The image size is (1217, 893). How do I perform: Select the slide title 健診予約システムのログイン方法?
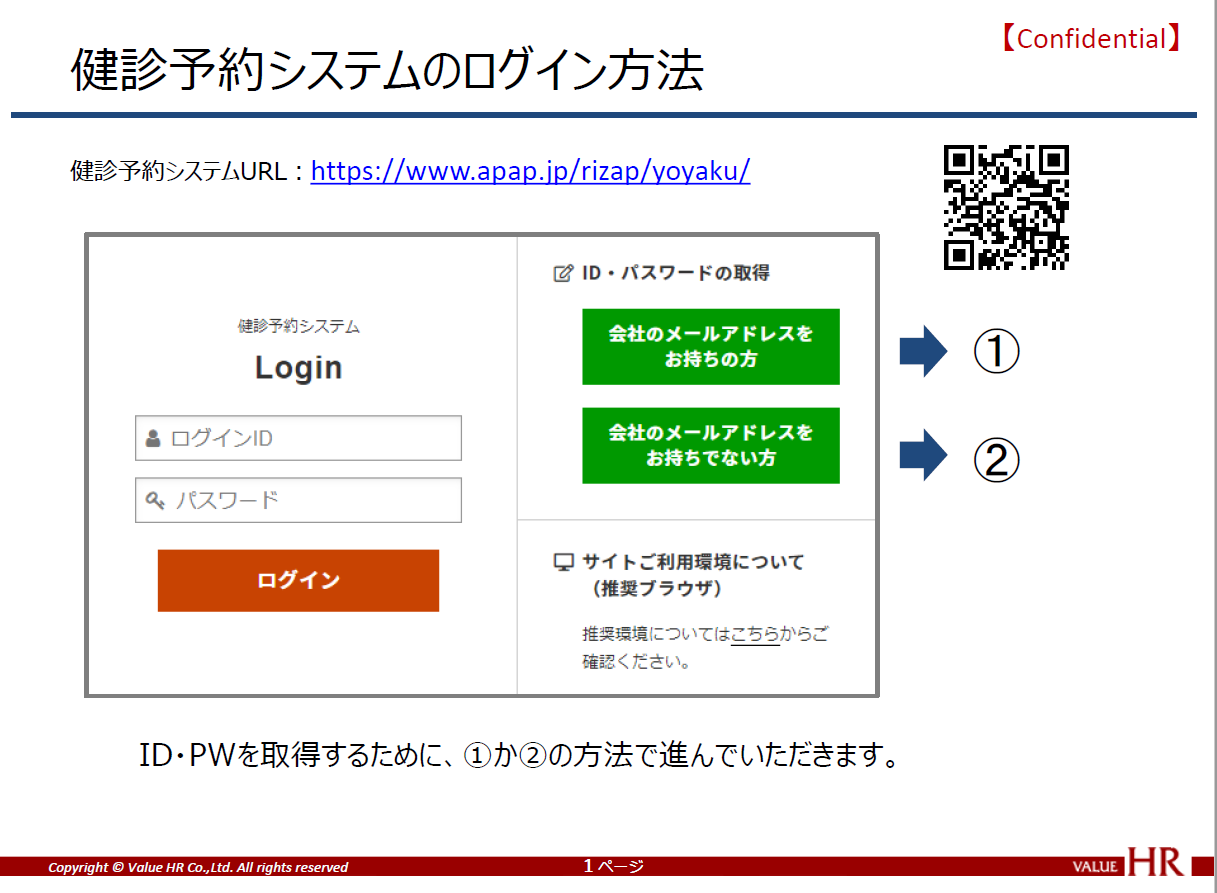[x=387, y=72]
